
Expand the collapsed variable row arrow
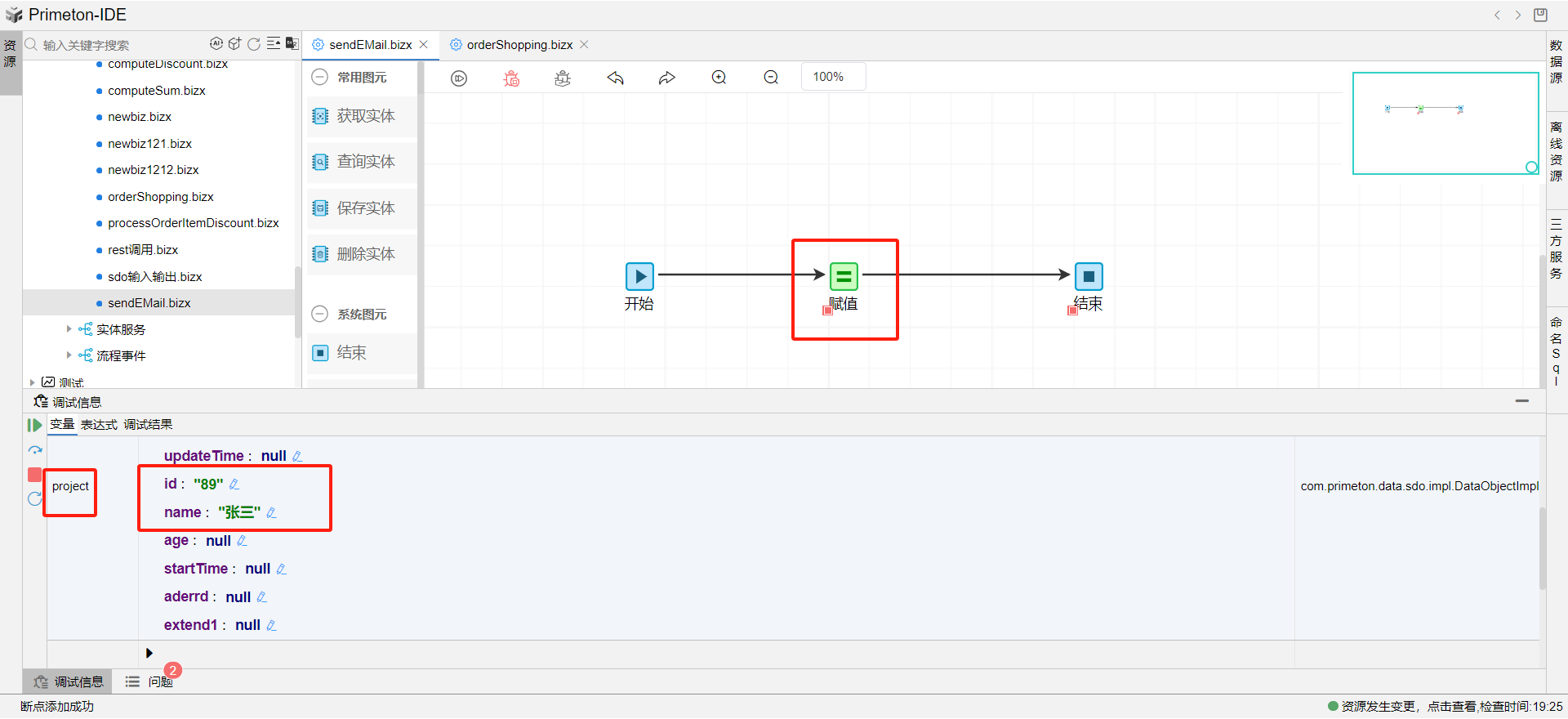[149, 653]
